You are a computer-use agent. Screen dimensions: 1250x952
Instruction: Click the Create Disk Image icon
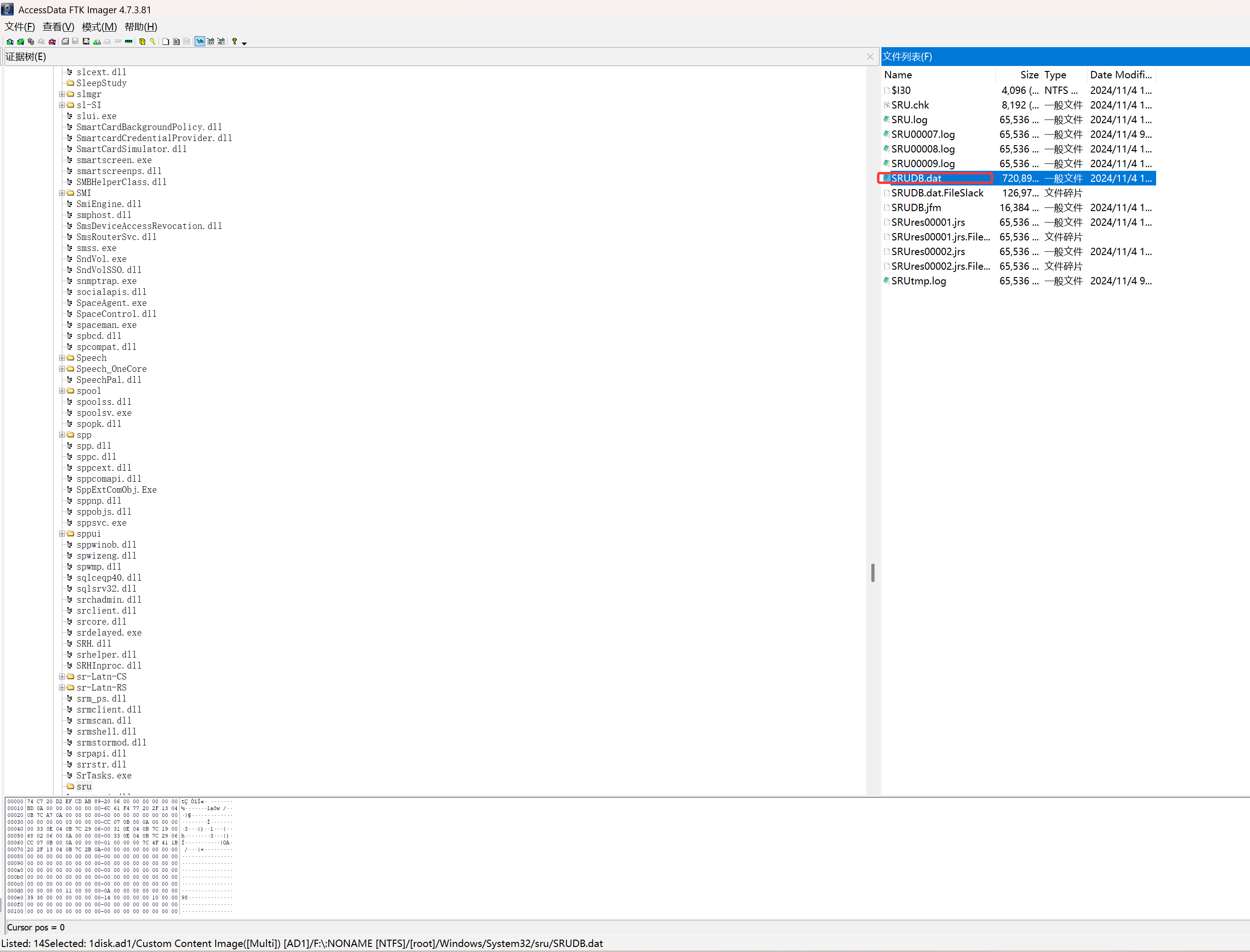coord(65,41)
